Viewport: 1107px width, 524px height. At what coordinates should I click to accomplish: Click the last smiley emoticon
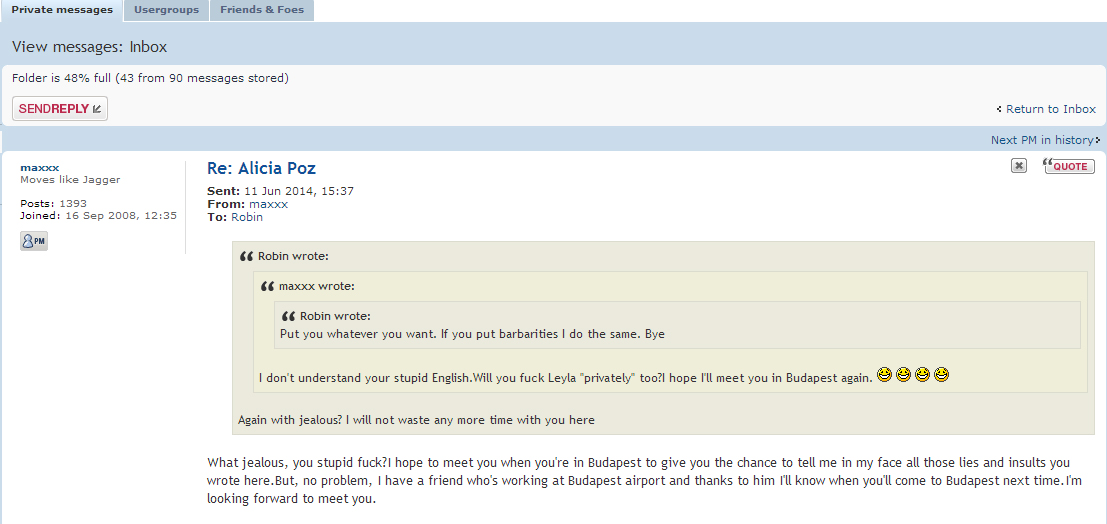coord(941,374)
